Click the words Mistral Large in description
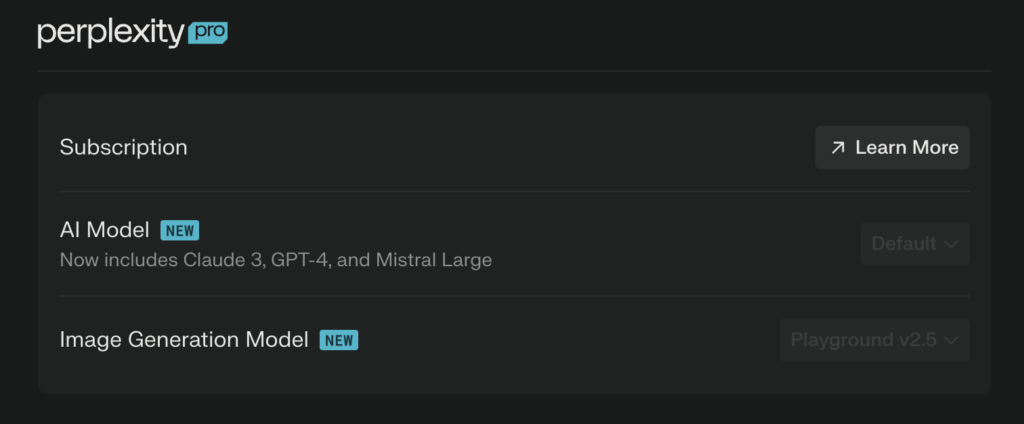This screenshot has width=1024, height=424. (434, 260)
